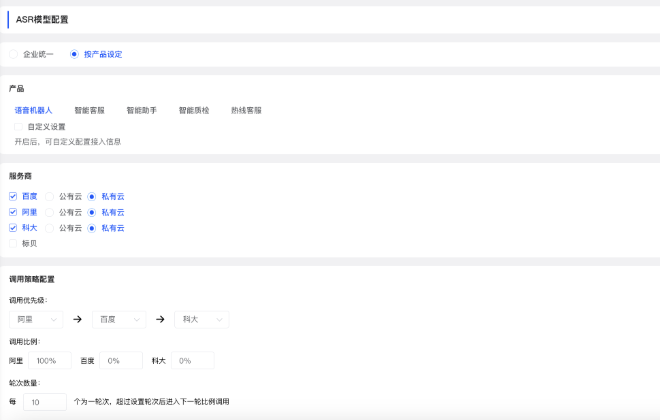660x420 pixels.
Task: Enable the 自定义设置 checkbox
Action: click(18, 127)
